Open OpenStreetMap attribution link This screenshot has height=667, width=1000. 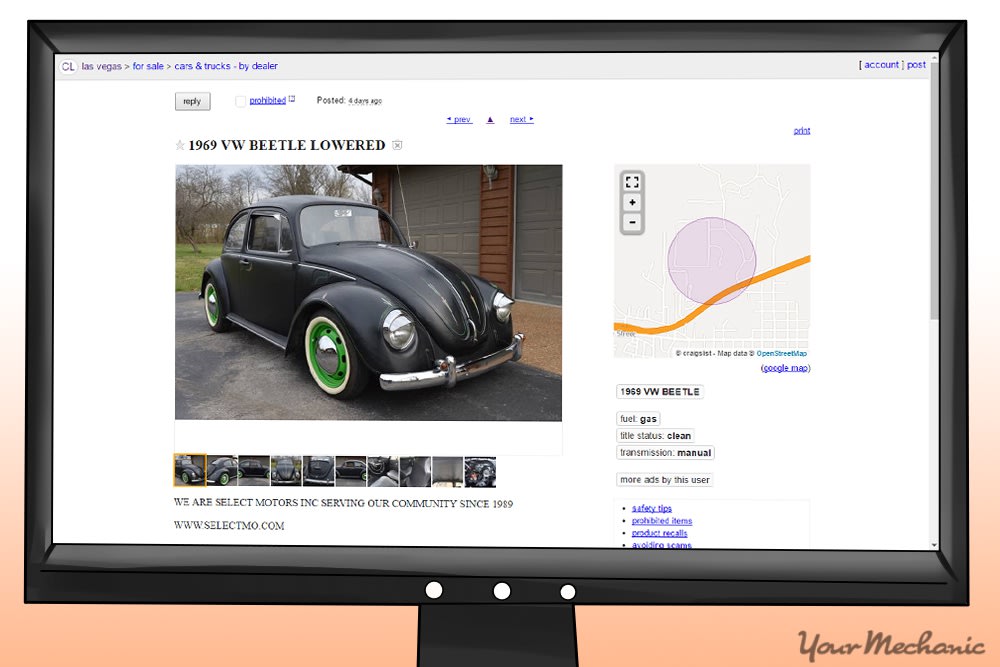pyautogui.click(x=782, y=353)
